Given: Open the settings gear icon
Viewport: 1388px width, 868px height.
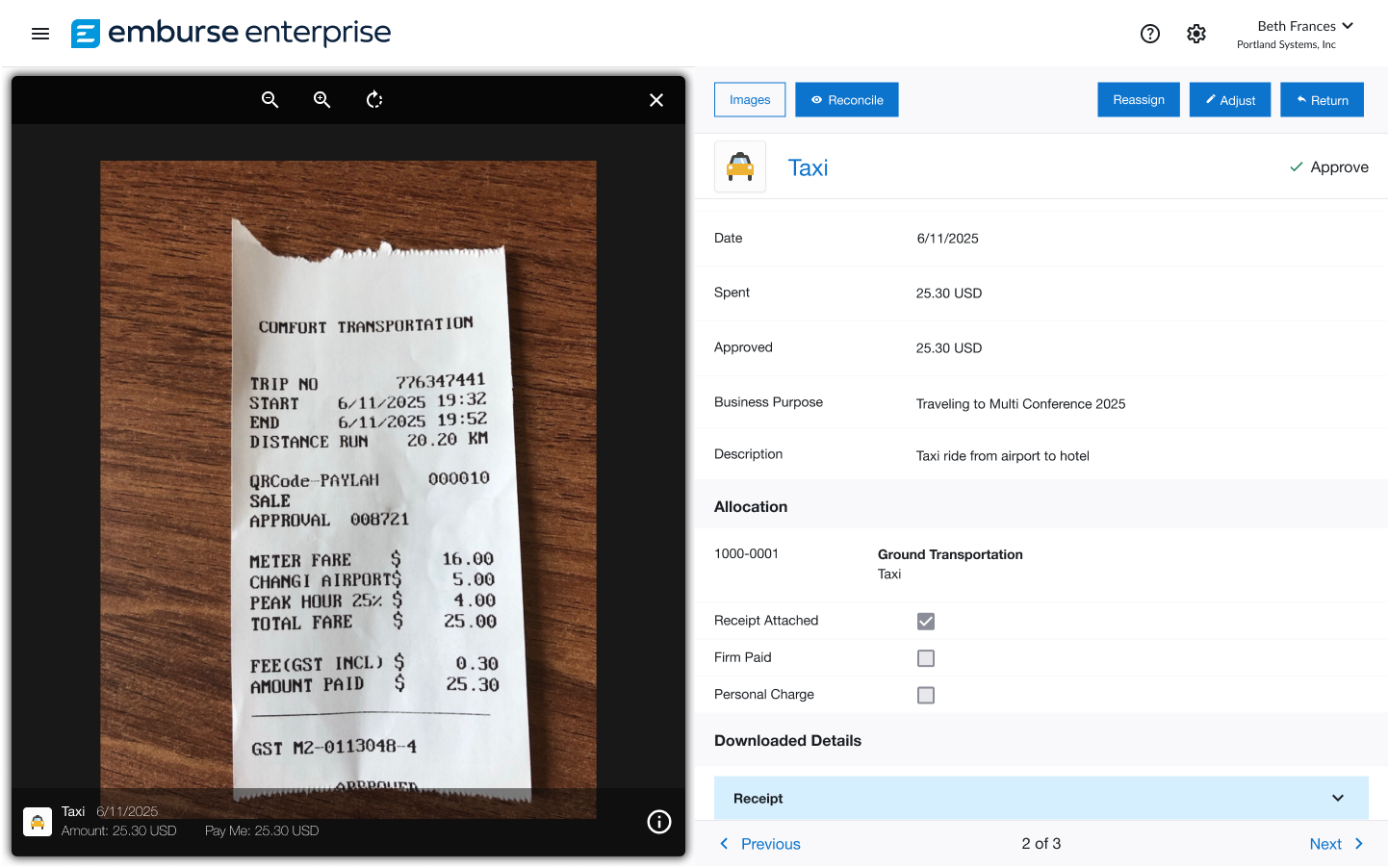Looking at the screenshot, I should (x=1196, y=34).
